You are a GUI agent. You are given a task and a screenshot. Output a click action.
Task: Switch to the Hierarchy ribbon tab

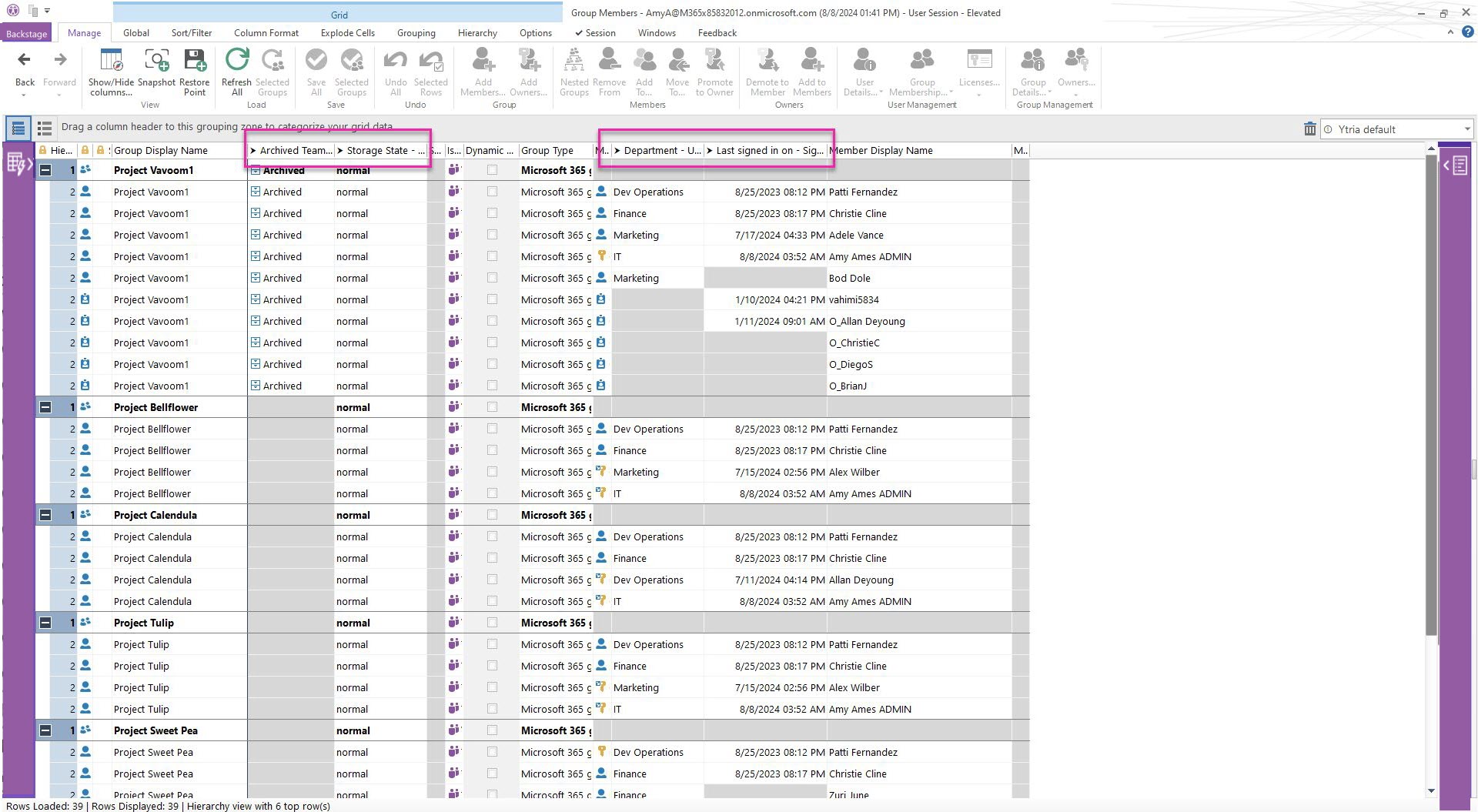[477, 33]
